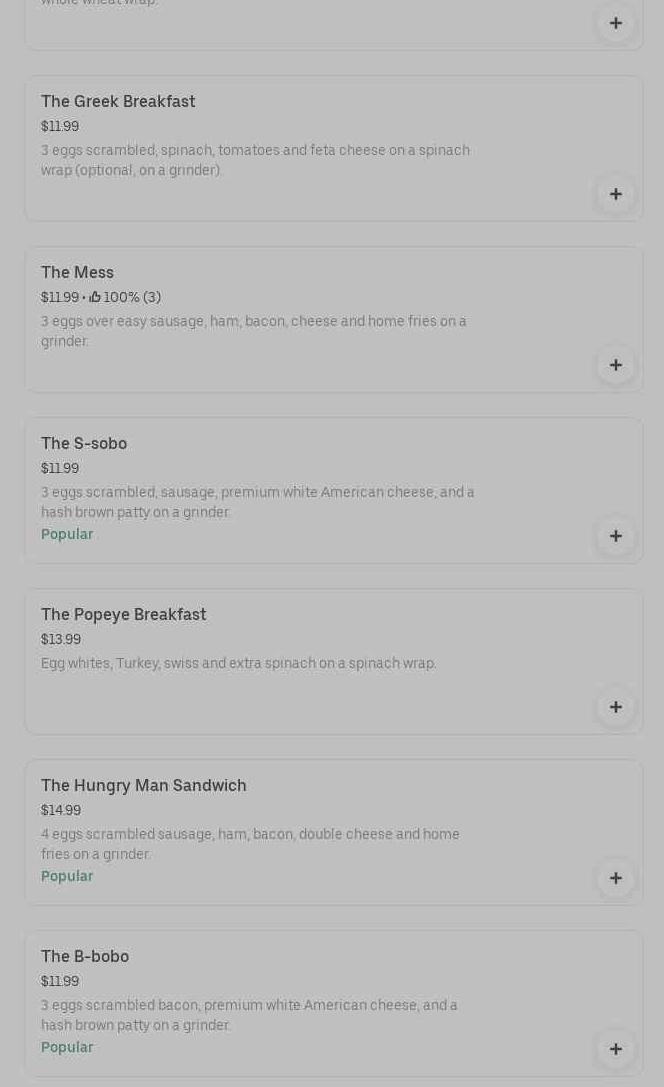Image resolution: width=664 pixels, height=1087 pixels.
Task: Add The S-sobo to order
Action: pos(615,536)
